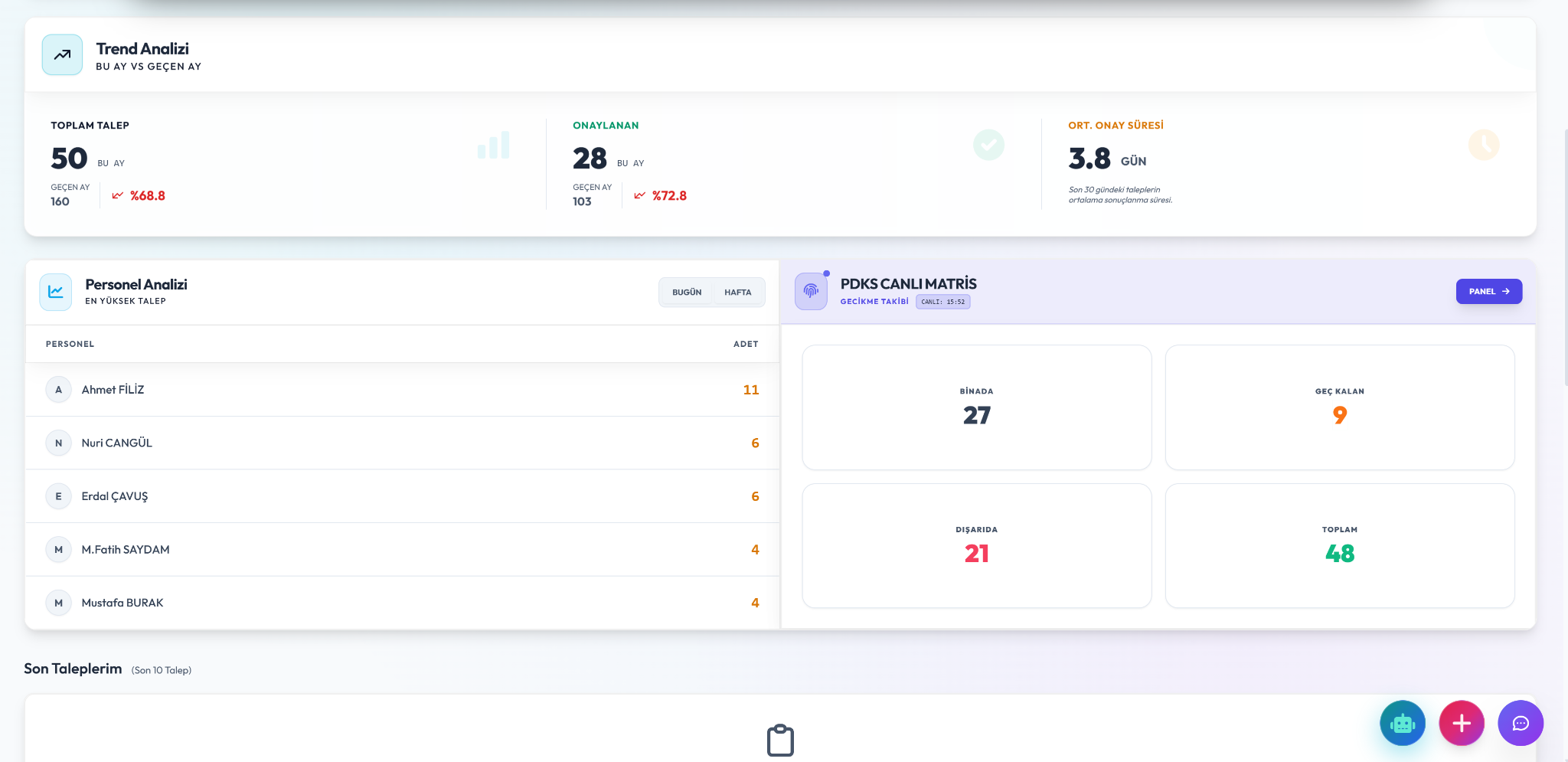Open the robot assistant floating button
Screen dimensions: 1568x762
pos(1403,723)
